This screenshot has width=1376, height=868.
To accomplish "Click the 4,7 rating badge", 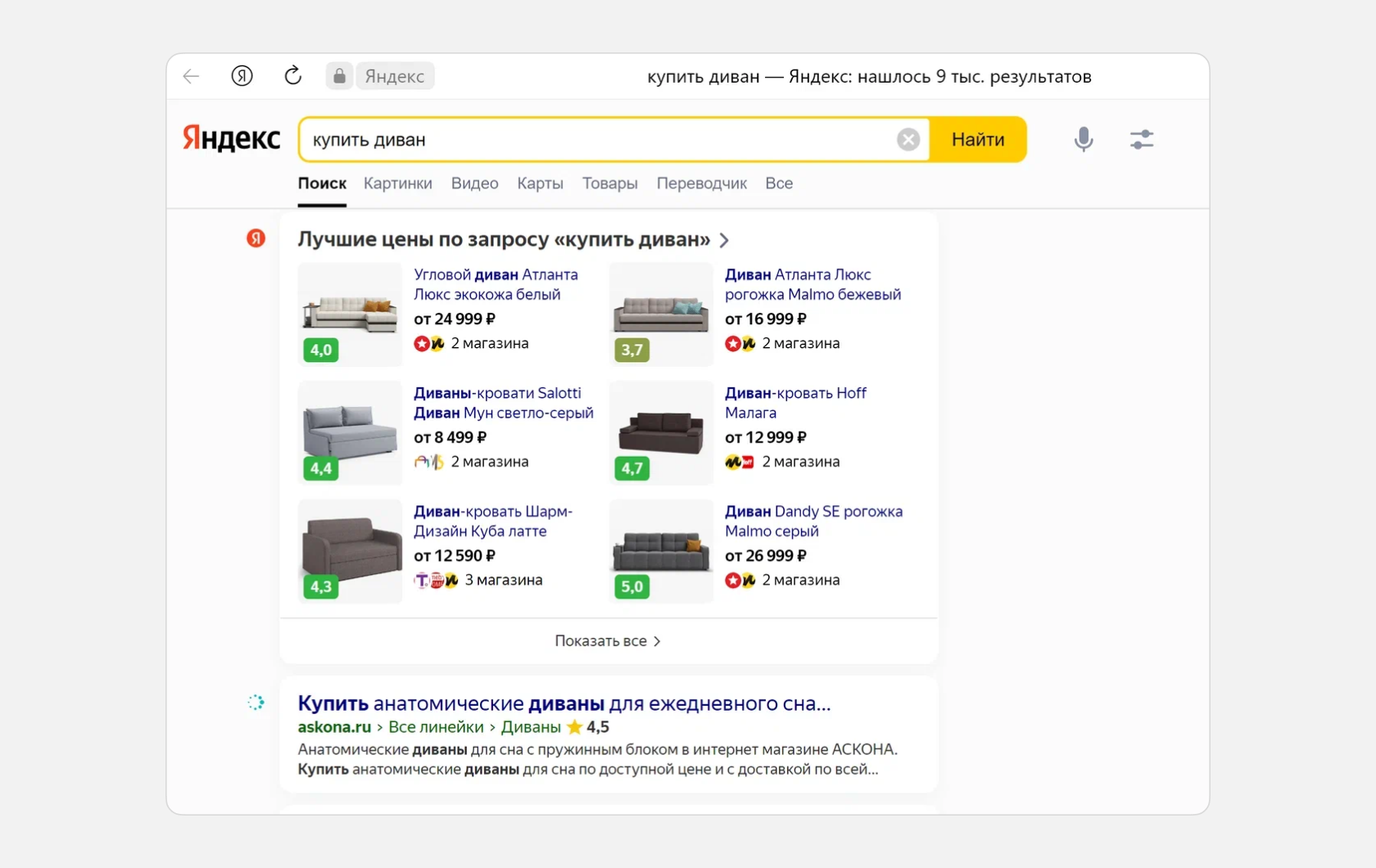I will tap(632, 468).
